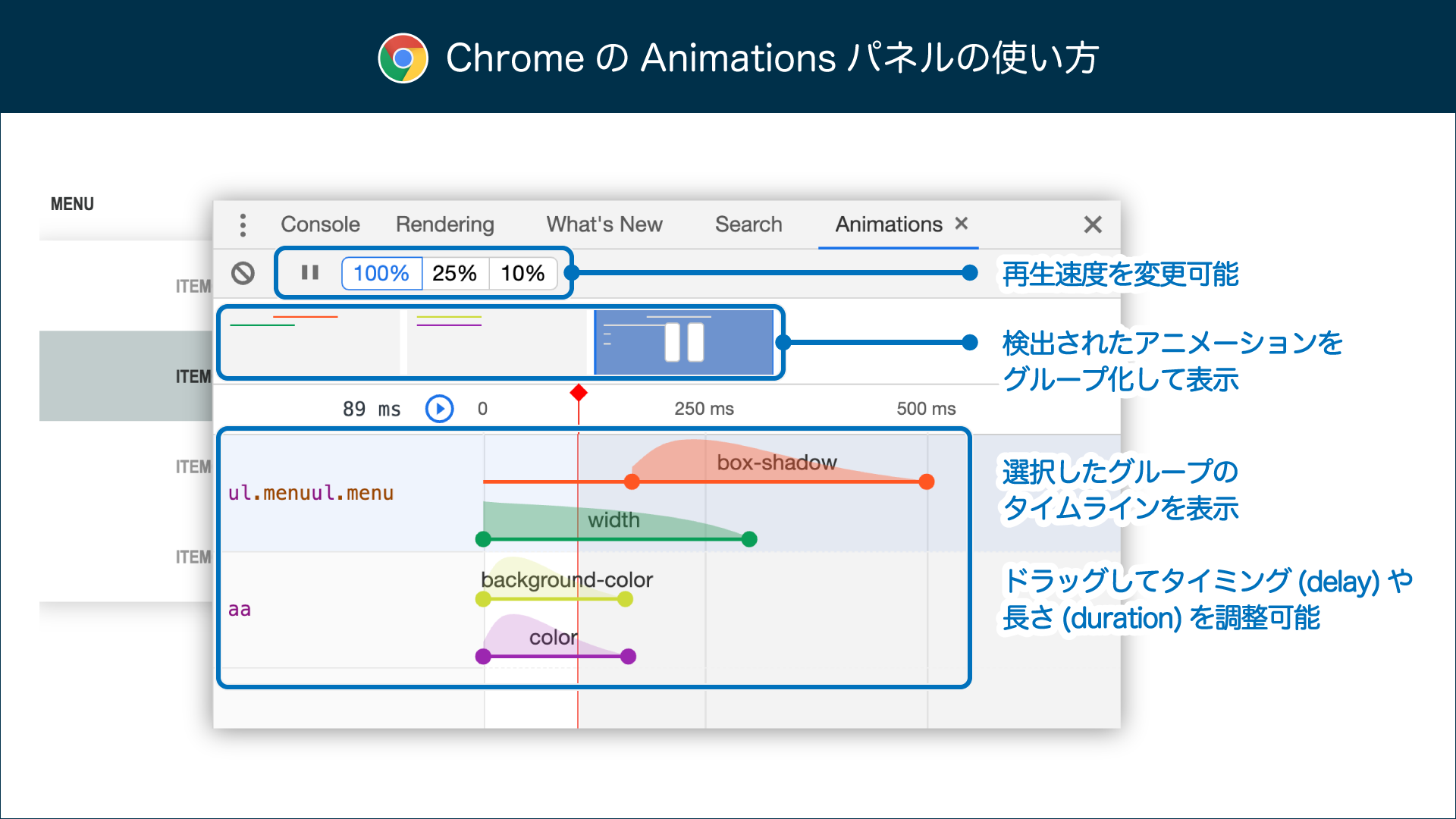Screen dimensions: 1456x819
Task: Click the 250 ms timeline ruler mark
Action: (704, 409)
